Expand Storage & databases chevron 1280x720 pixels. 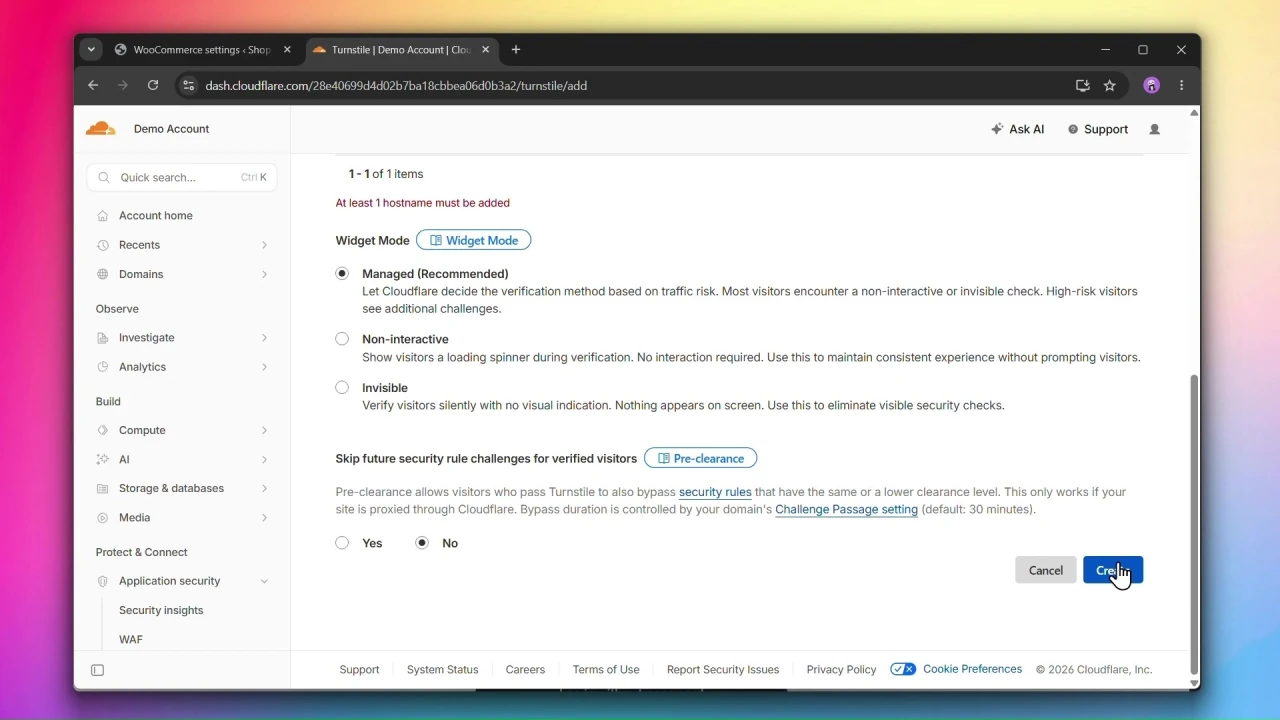tap(264, 488)
